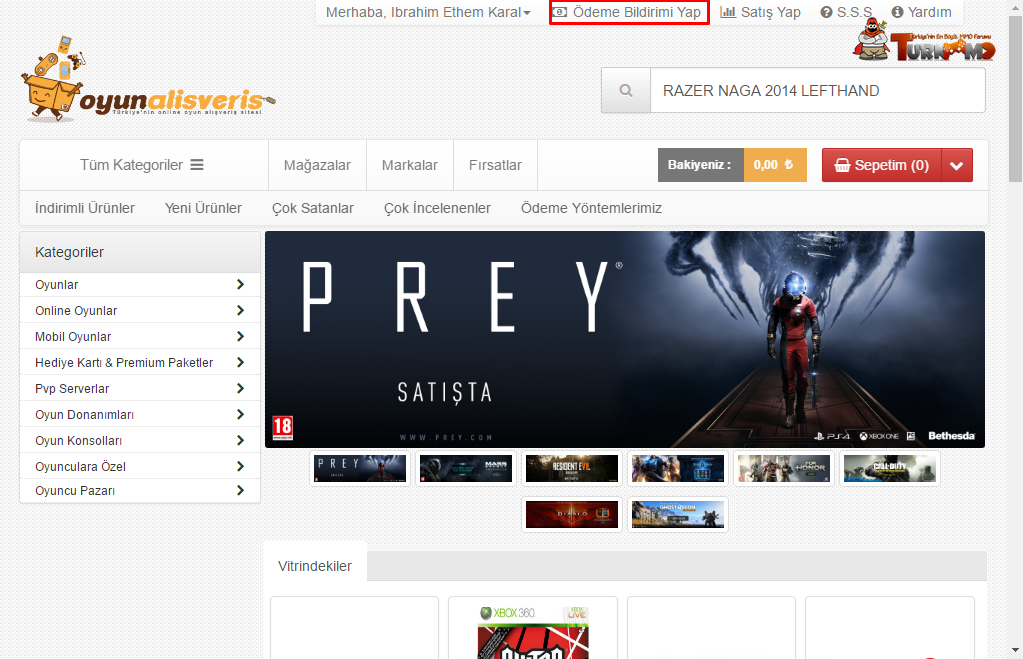Expand the cart dropdown arrow
The height and width of the screenshot is (659, 1023).
(x=956, y=165)
